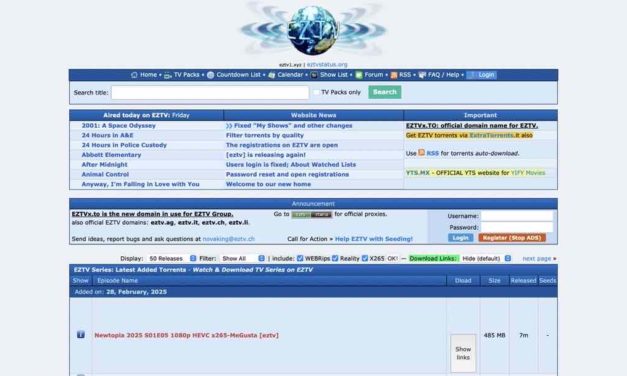The image size is (627, 376).
Task: Open FAQ / Help page
Action: click(x=443, y=75)
